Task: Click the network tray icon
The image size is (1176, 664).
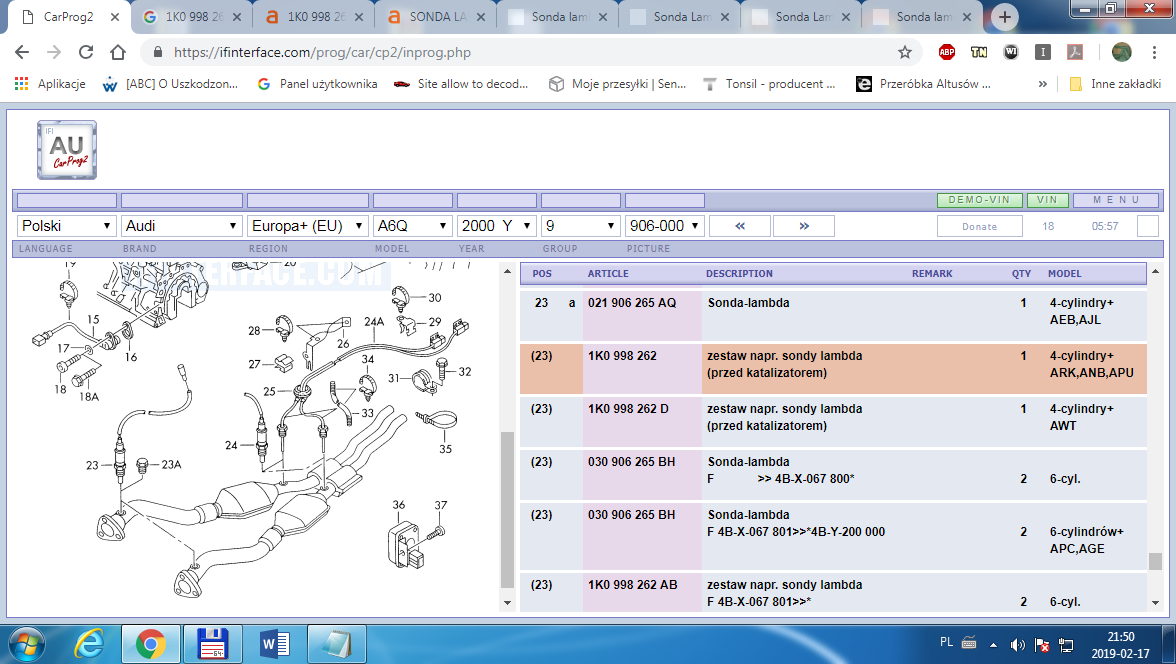Action: pyautogui.click(x=1066, y=644)
